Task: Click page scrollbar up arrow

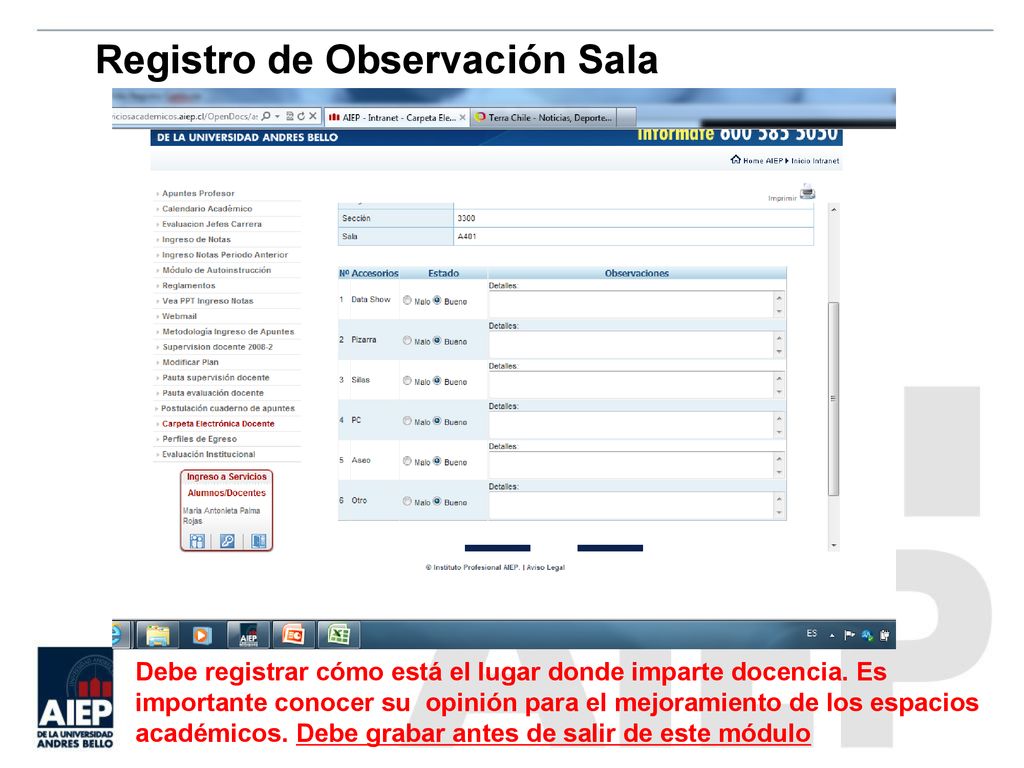Action: (833, 210)
